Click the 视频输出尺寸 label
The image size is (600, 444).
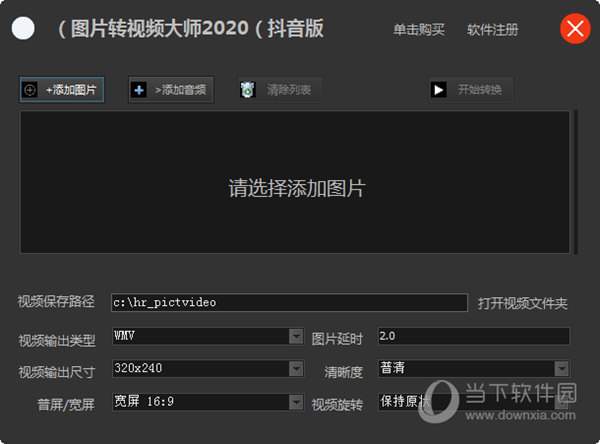point(57,372)
